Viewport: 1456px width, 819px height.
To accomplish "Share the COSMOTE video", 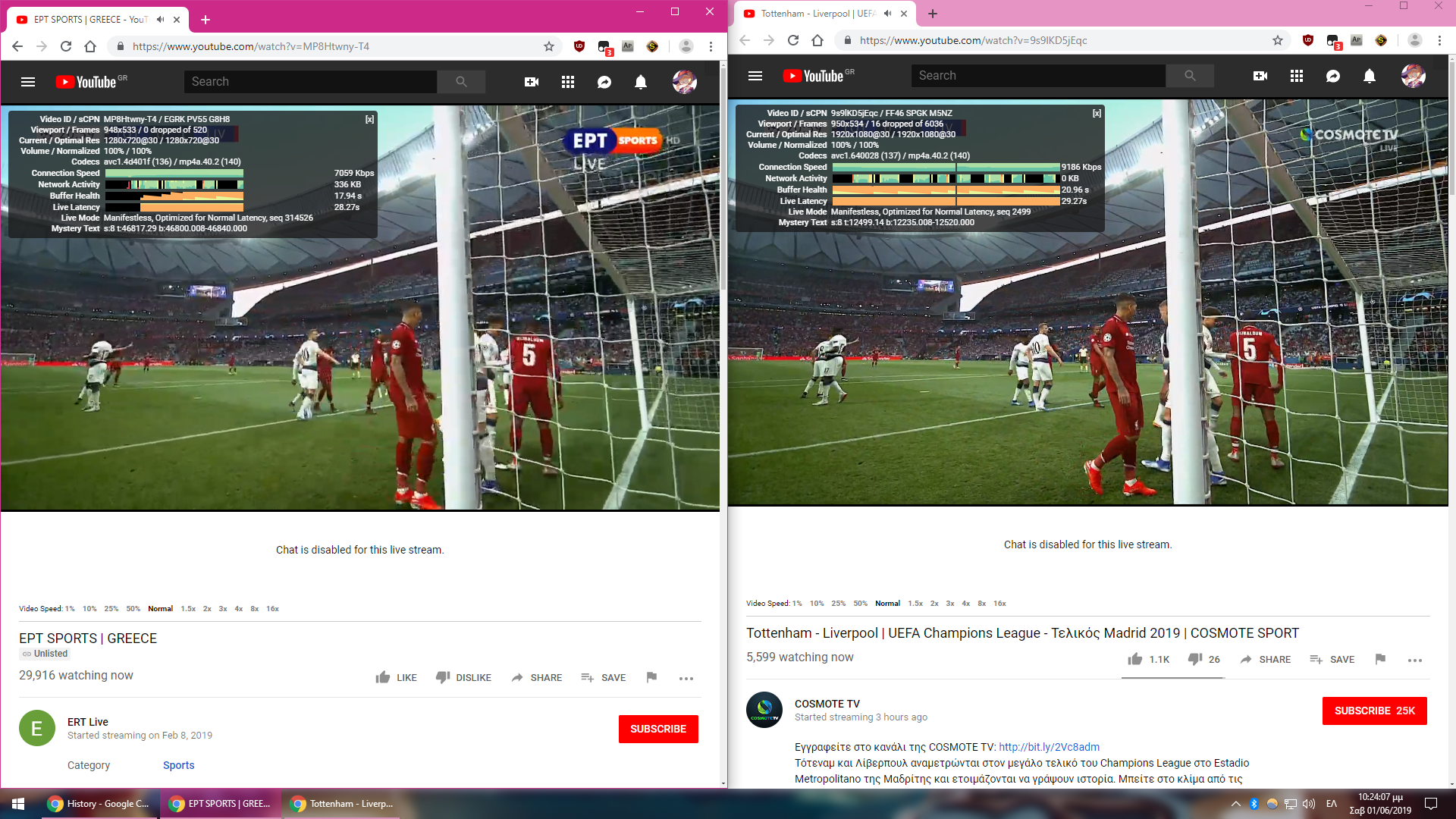I will (x=1265, y=659).
